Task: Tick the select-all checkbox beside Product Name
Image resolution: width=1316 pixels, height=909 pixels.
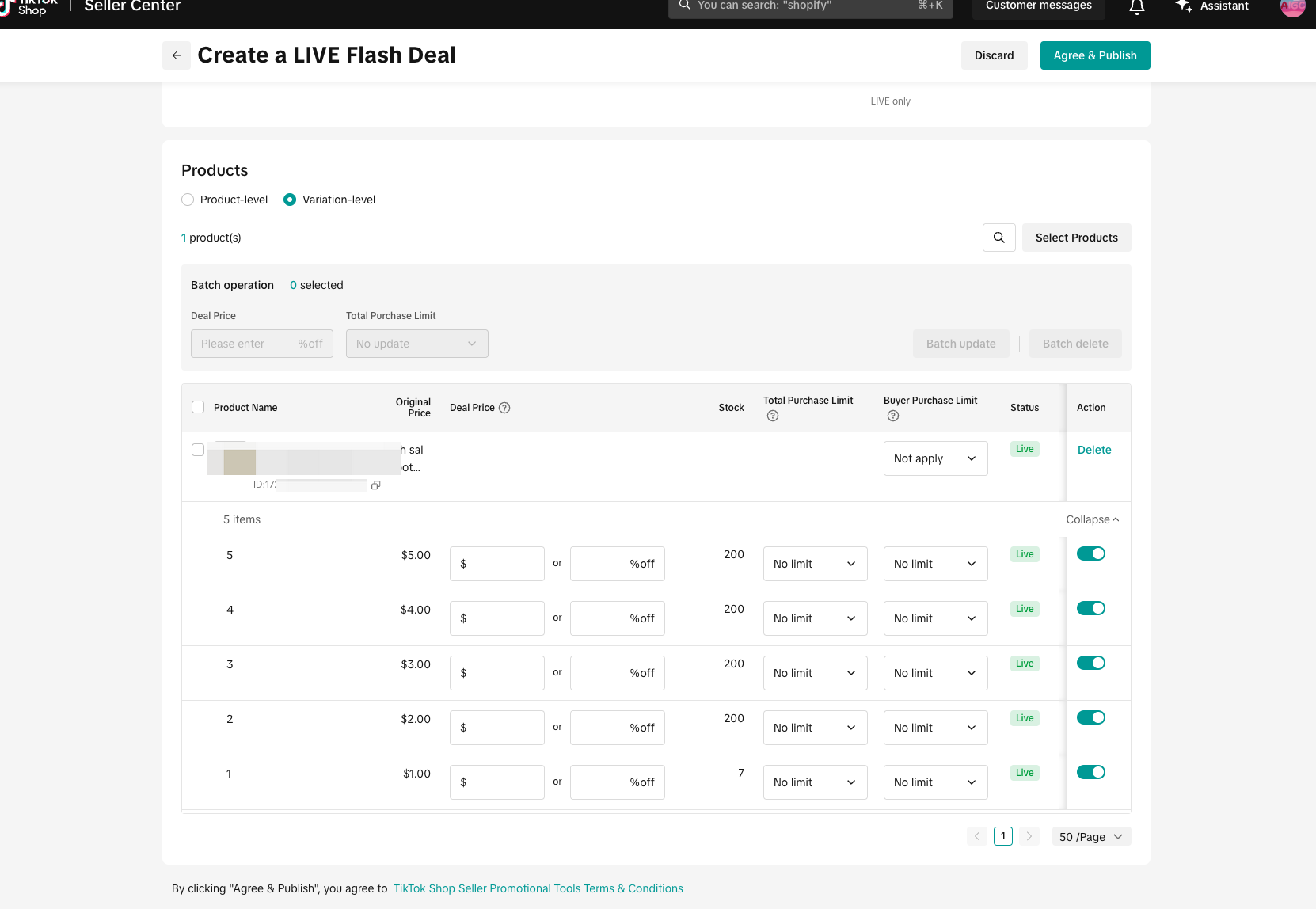Action: coord(198,407)
